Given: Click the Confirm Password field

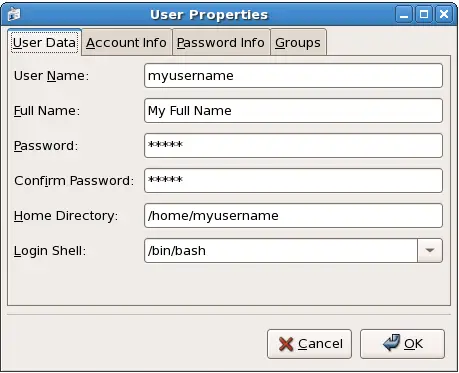Looking at the screenshot, I should 293,181.
